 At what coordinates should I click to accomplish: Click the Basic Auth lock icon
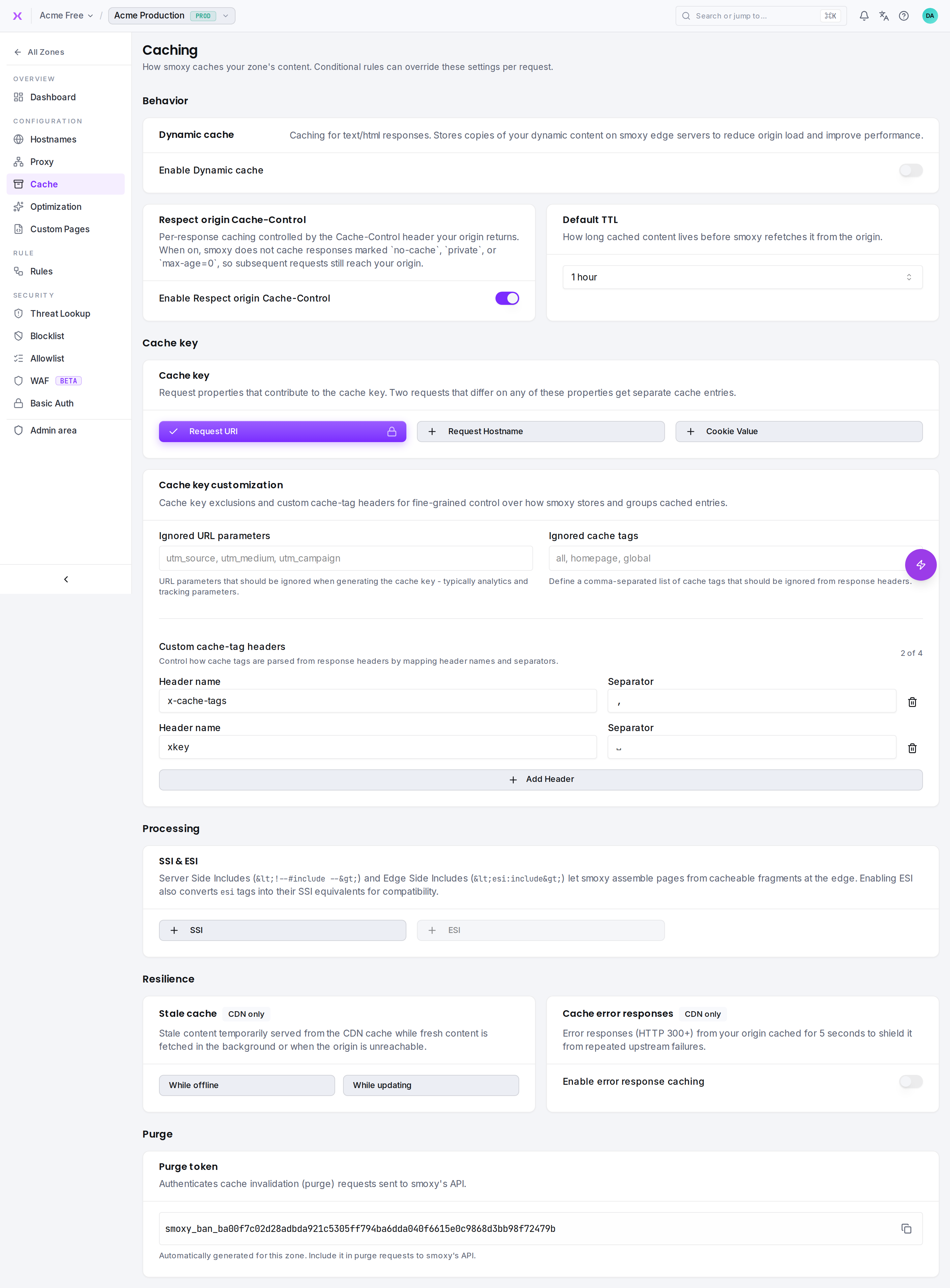click(18, 403)
